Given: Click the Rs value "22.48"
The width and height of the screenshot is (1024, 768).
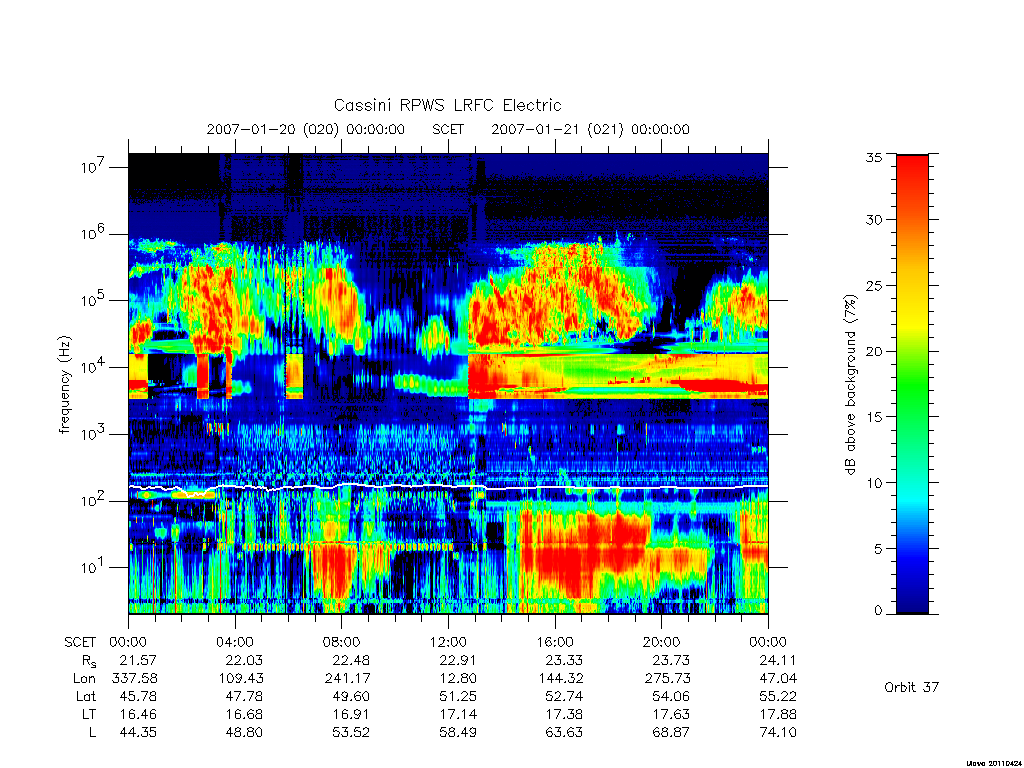Looking at the screenshot, I should tap(351, 660).
